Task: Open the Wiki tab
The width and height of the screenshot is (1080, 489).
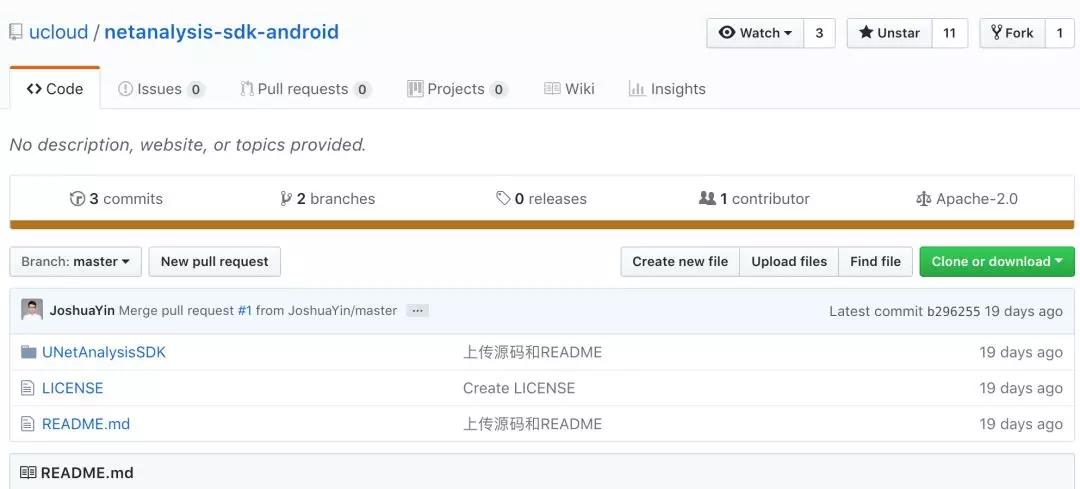Action: point(569,89)
